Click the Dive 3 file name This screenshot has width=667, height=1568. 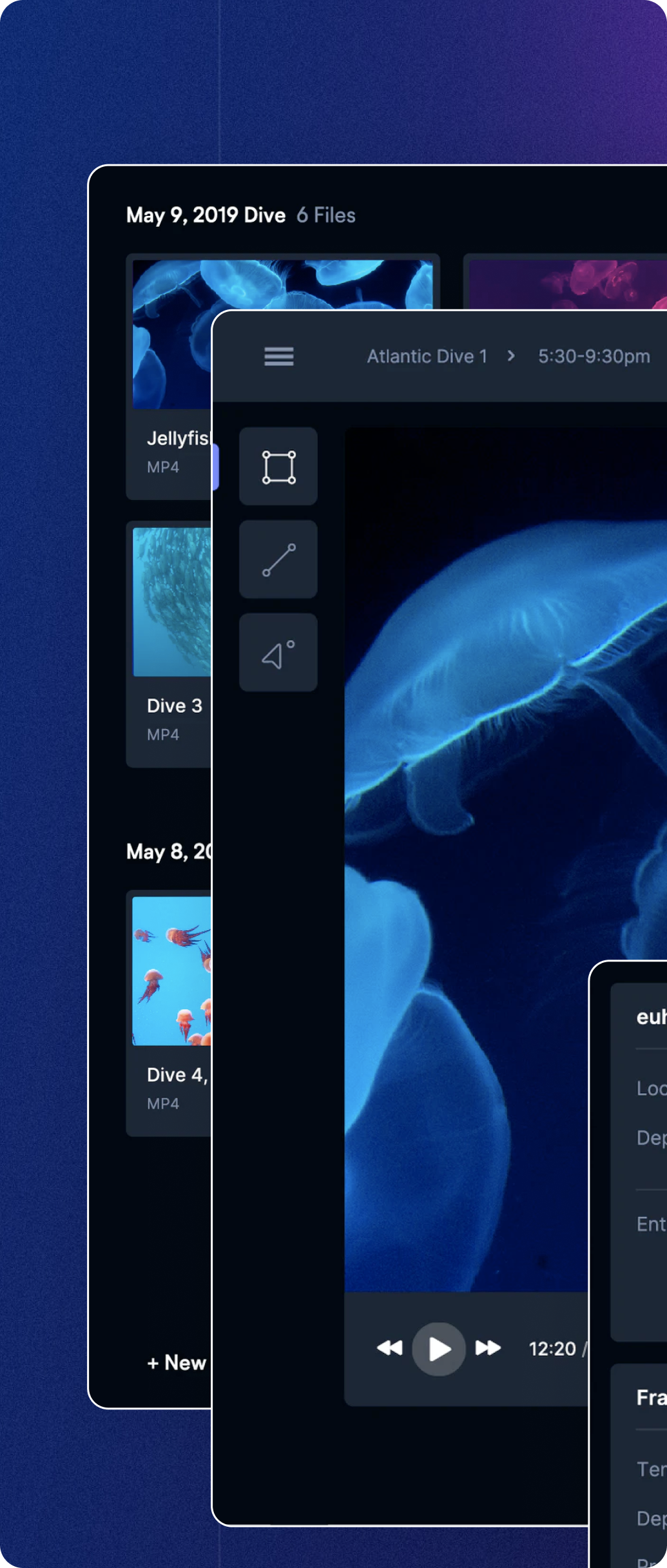click(175, 706)
